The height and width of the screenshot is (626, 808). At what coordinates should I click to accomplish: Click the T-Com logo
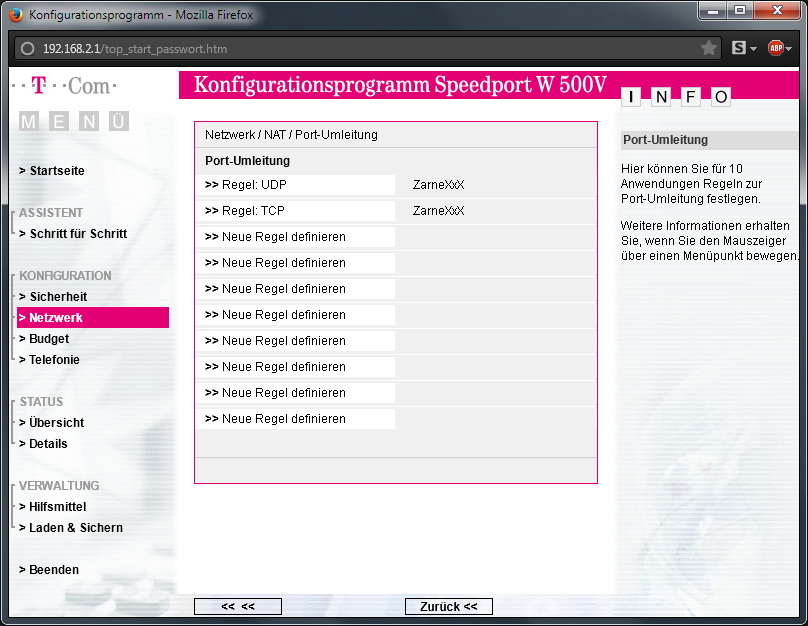[x=64, y=86]
